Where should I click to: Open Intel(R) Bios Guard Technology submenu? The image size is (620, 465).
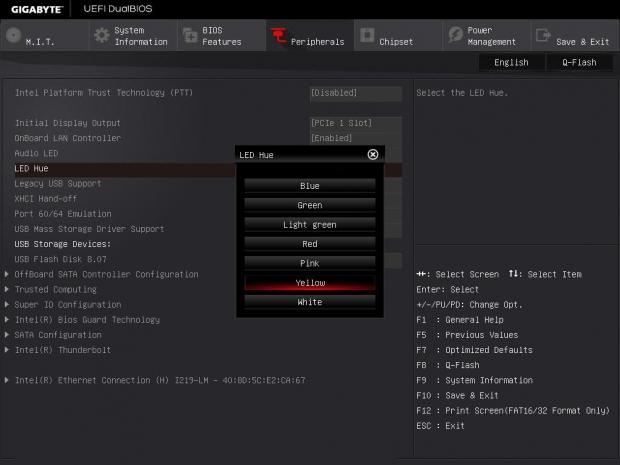(x=87, y=319)
